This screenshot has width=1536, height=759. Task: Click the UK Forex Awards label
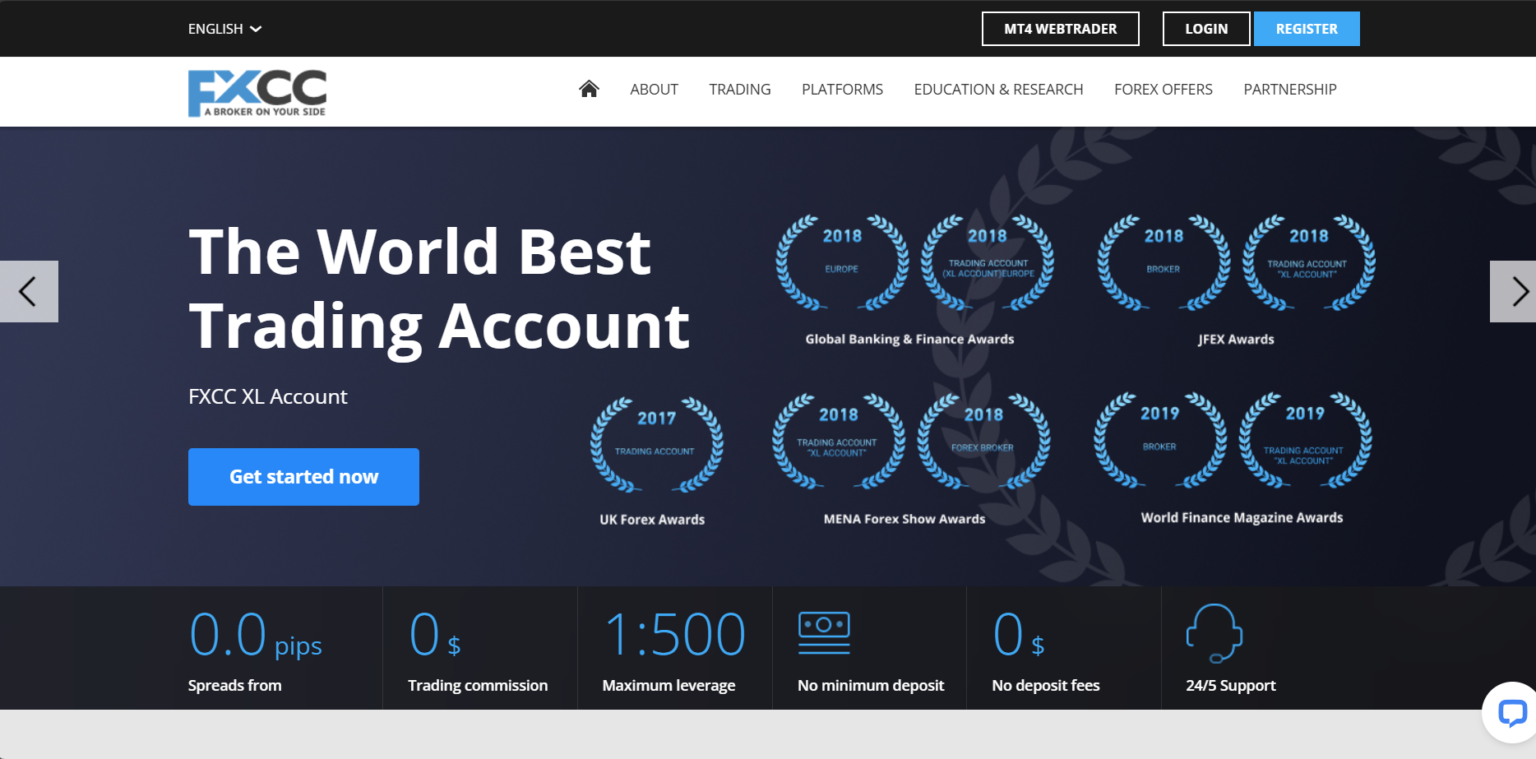pyautogui.click(x=652, y=519)
